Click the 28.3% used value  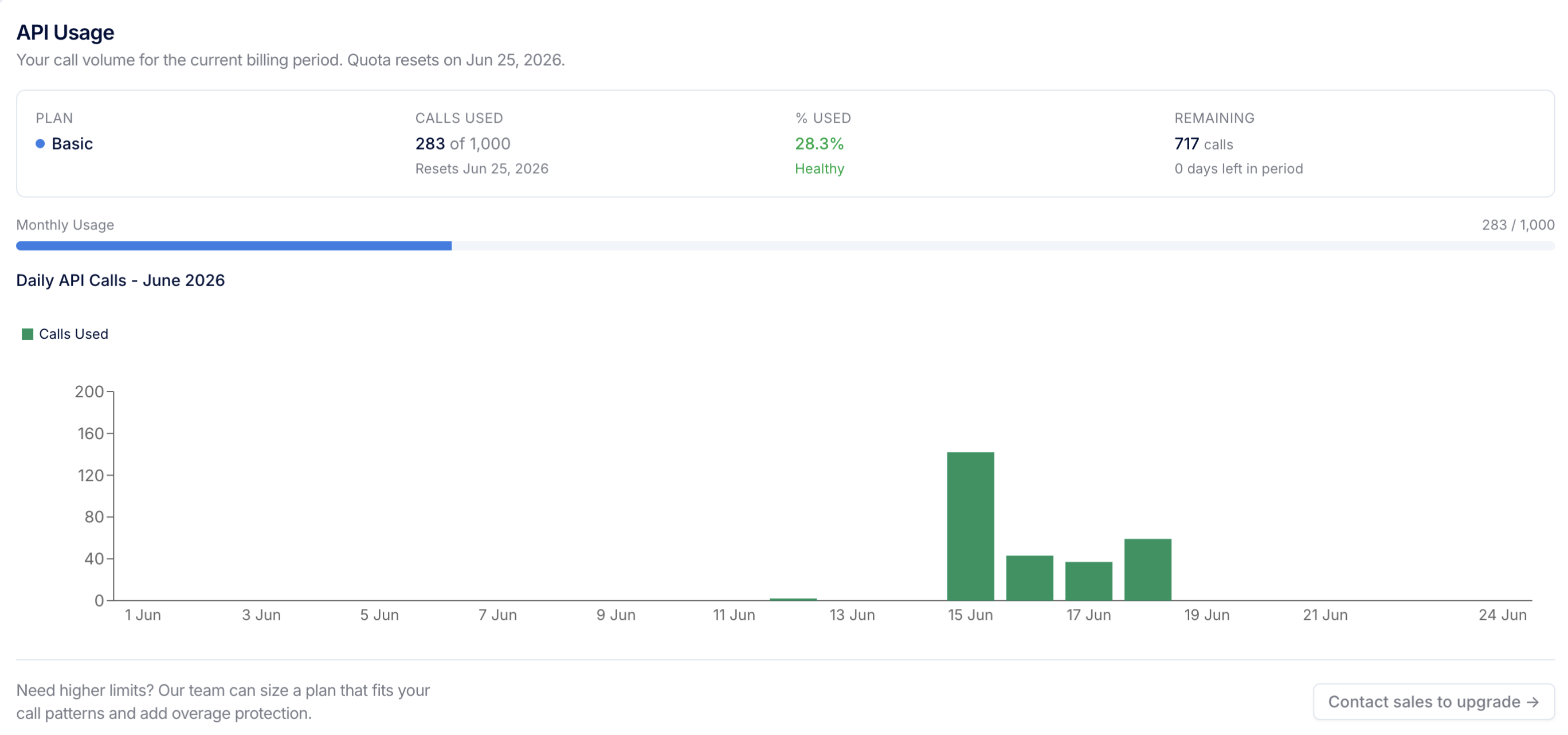pyautogui.click(x=820, y=144)
